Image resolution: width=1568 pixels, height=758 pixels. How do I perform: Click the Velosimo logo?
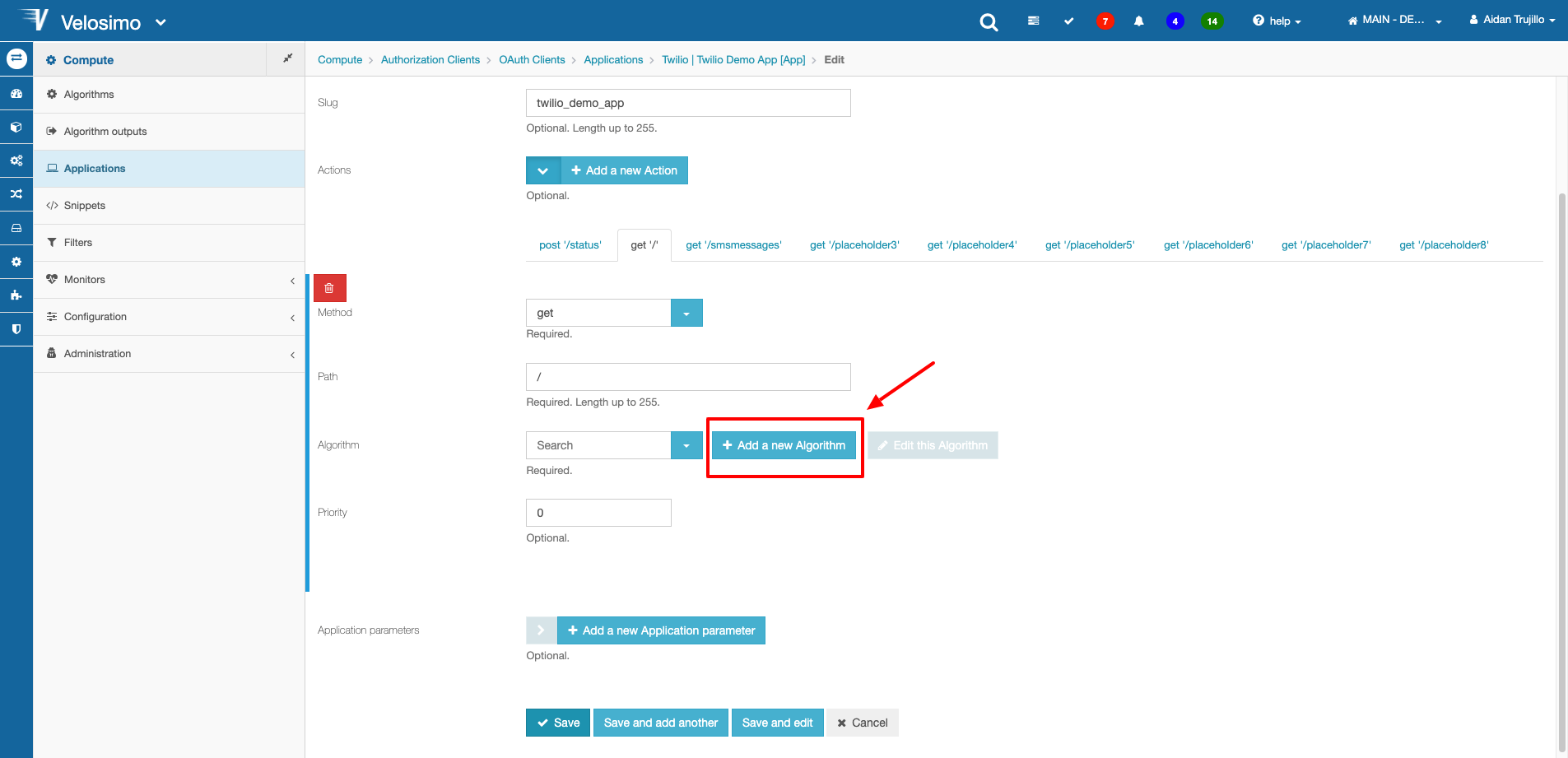[34, 20]
